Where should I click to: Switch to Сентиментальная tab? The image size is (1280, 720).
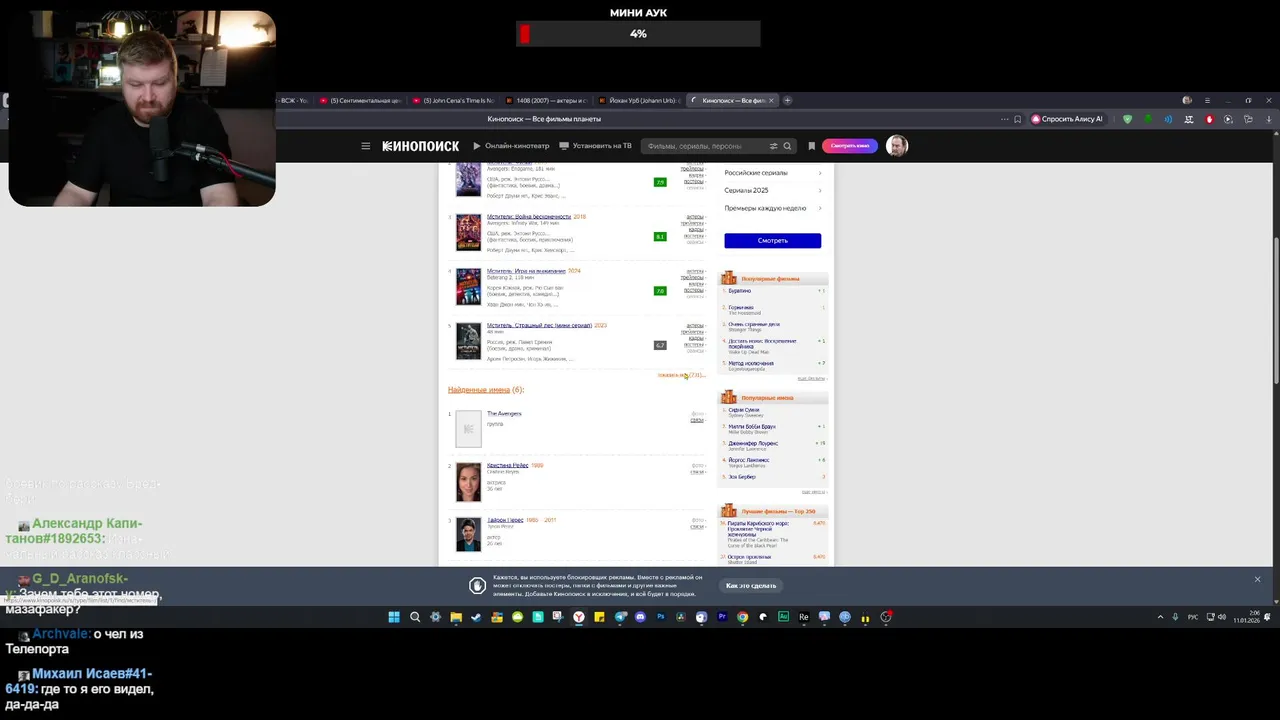click(x=359, y=100)
